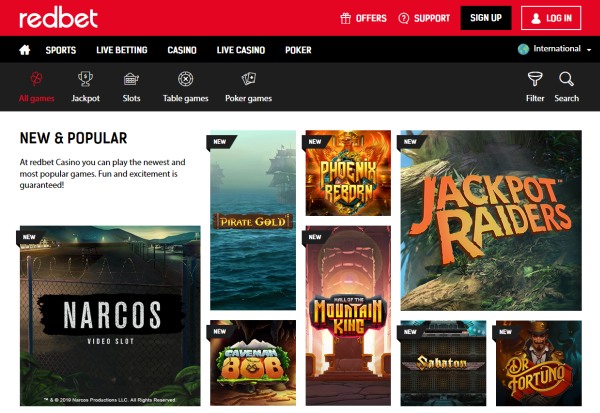Click the 'At redbet Casino' description text

pos(102,173)
